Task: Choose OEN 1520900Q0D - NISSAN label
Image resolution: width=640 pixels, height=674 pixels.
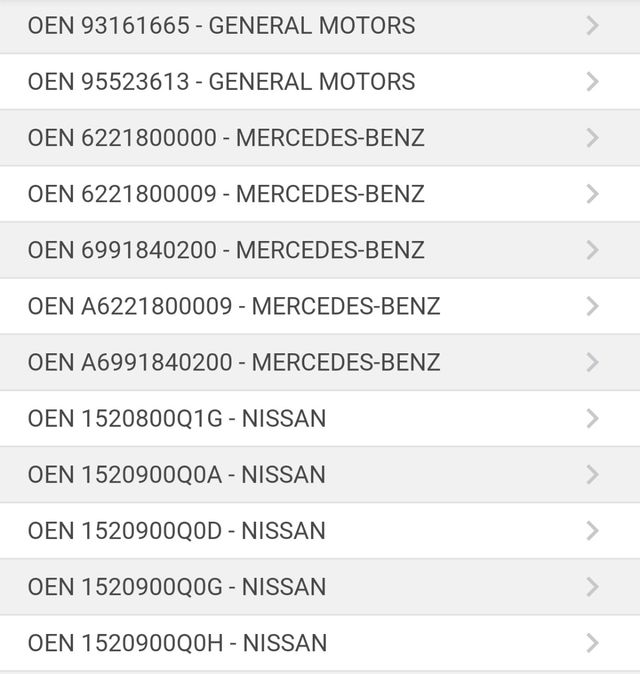Action: pos(177,530)
